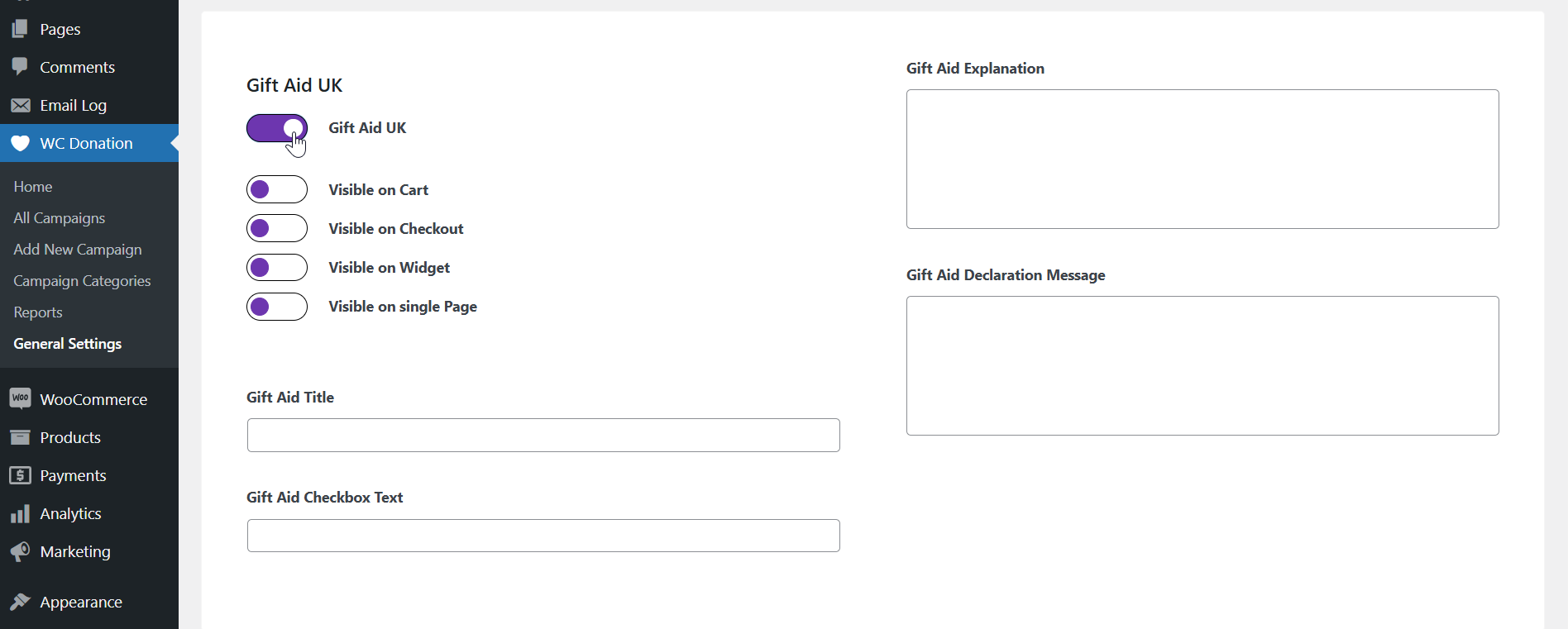Image resolution: width=1568 pixels, height=629 pixels.
Task: Click the Pages icon in sidebar
Action: [x=20, y=29]
